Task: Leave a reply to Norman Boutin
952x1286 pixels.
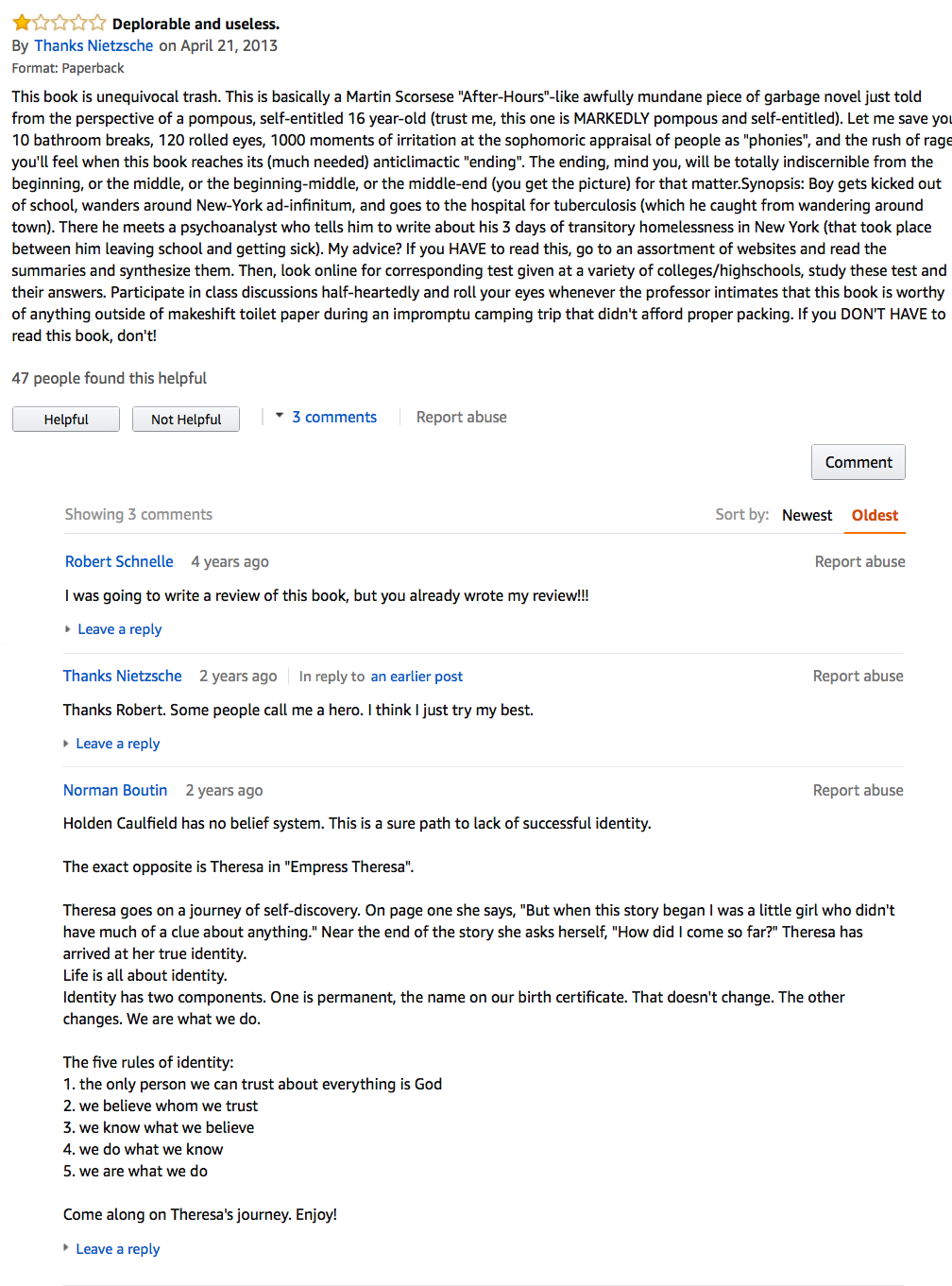Action: pyautogui.click(x=118, y=1249)
